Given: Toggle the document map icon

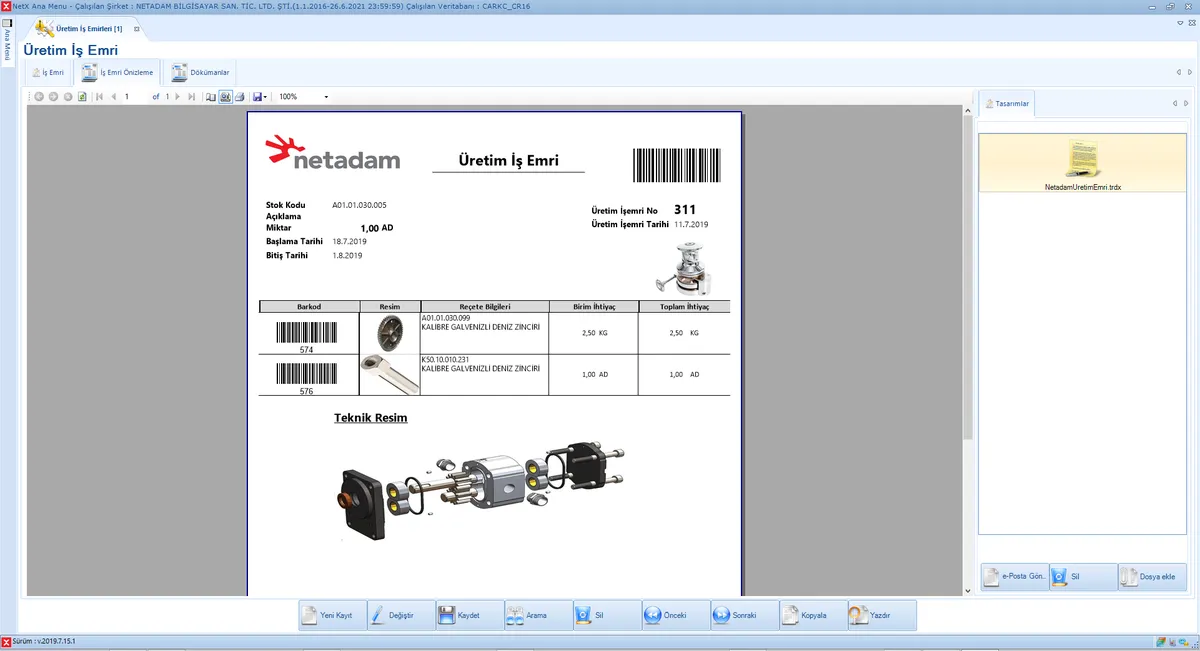Looking at the screenshot, I should point(210,97).
